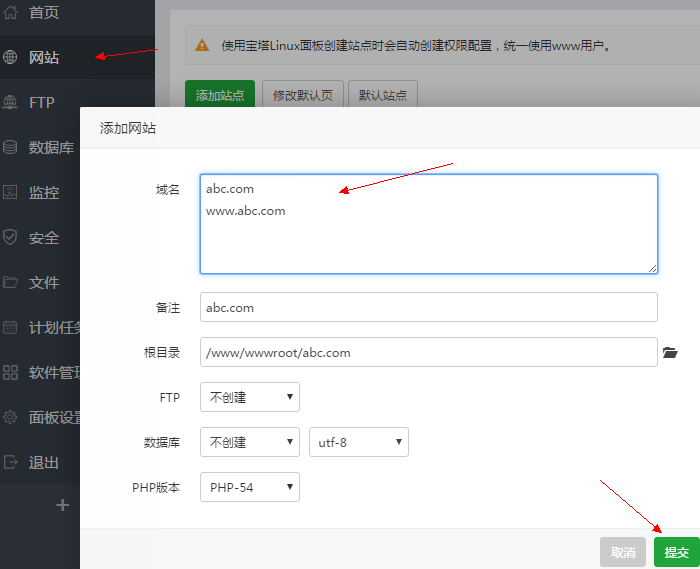Image resolution: width=700 pixels, height=569 pixels.
Task: Open the folder browser beside 根目录
Action: coord(670,353)
